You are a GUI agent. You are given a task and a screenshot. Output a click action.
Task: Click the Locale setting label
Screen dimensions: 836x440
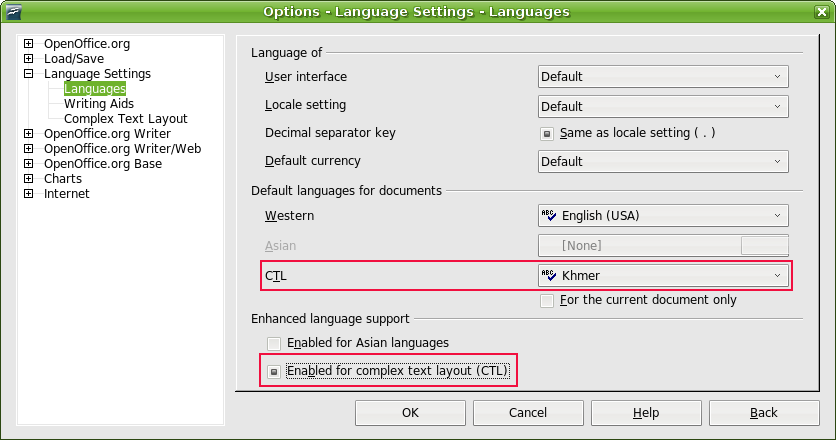point(305,105)
